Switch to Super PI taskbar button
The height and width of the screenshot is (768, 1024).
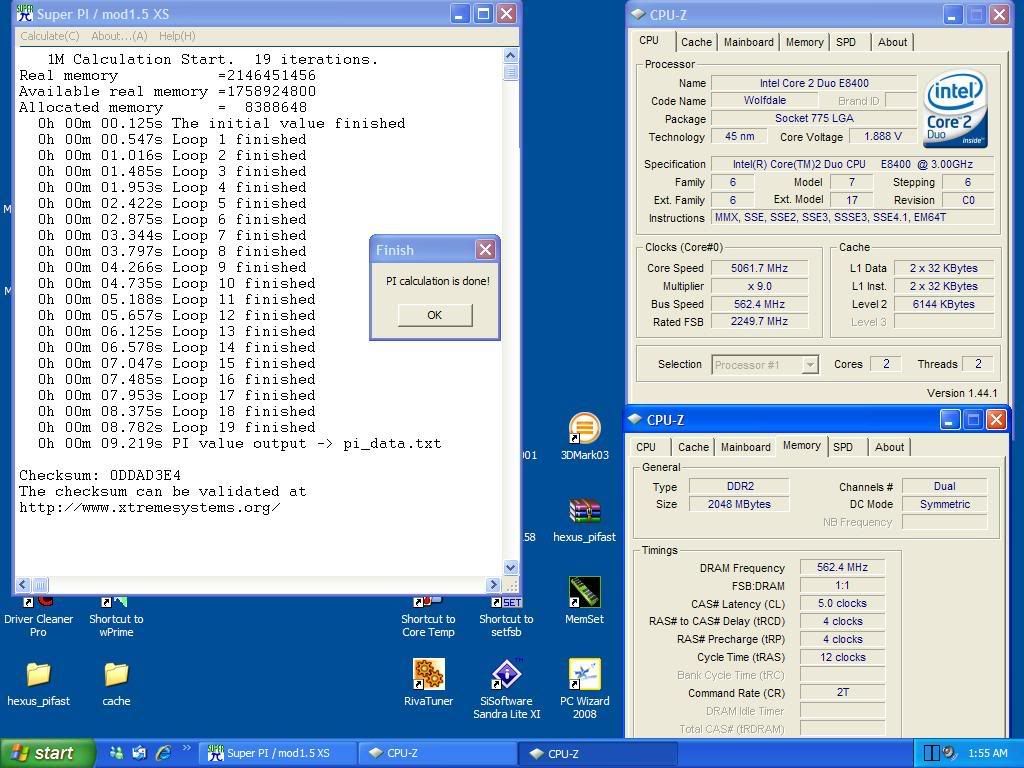[280, 753]
